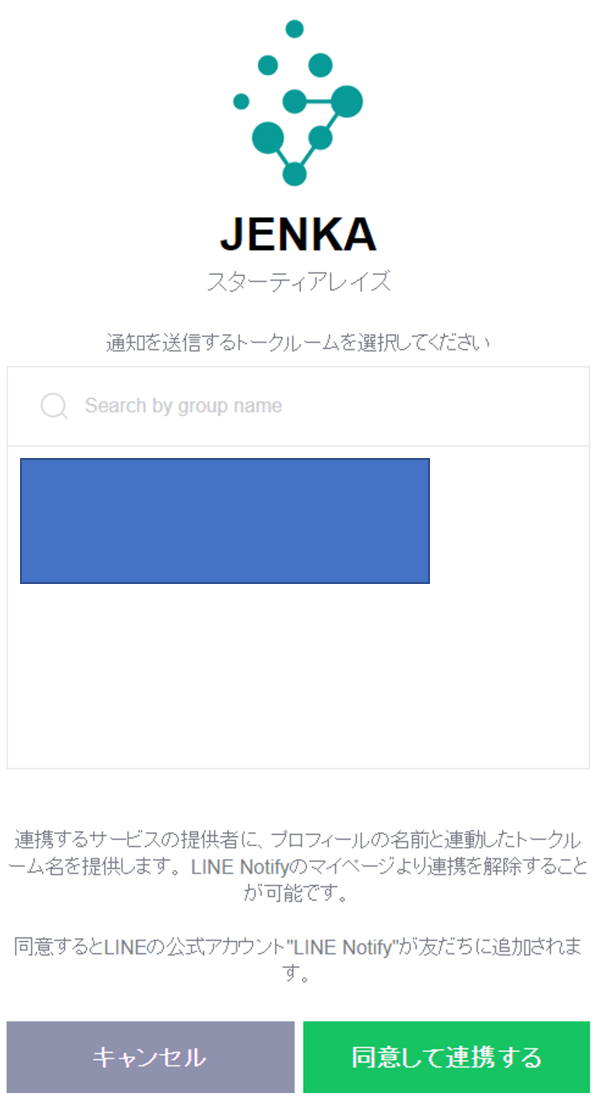
Task: Click the magnifying glass search icon
Action: 53,406
